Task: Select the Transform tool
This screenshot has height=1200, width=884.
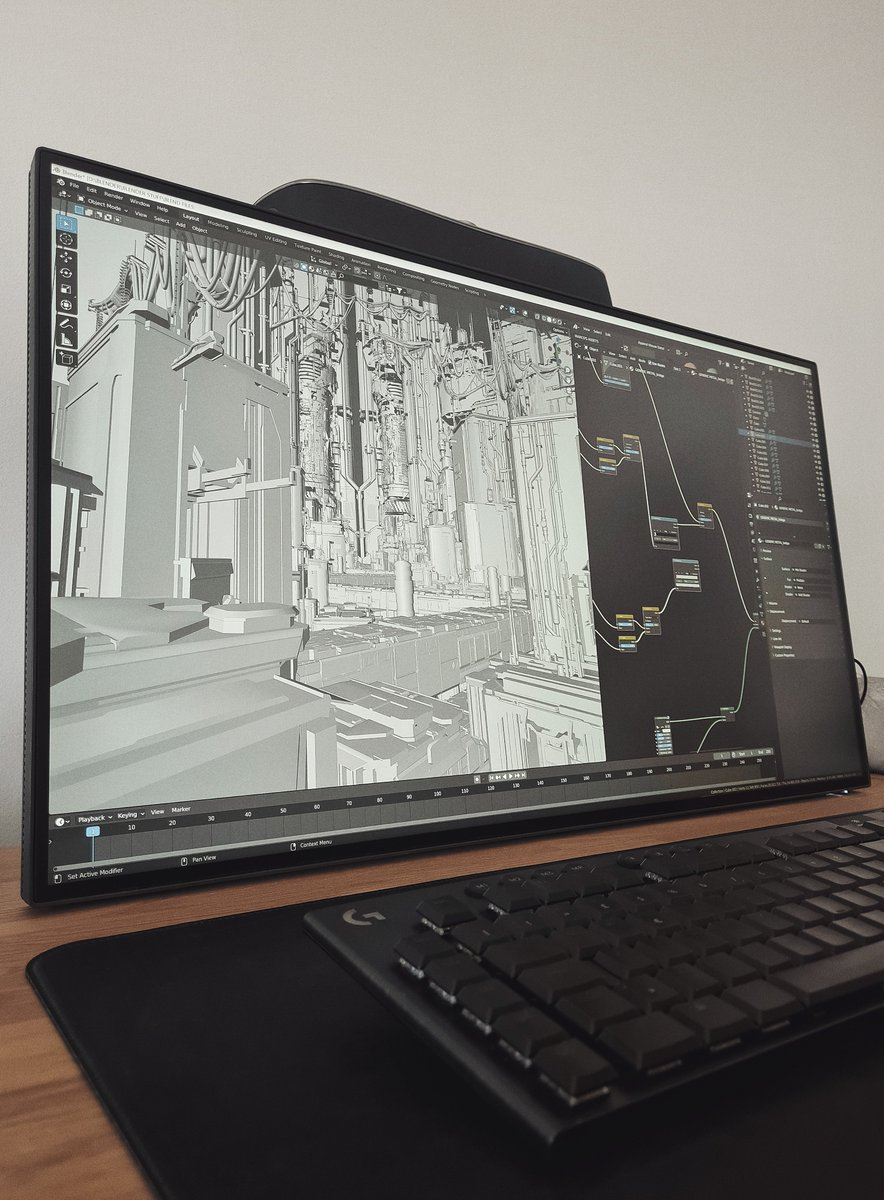Action: tap(66, 305)
